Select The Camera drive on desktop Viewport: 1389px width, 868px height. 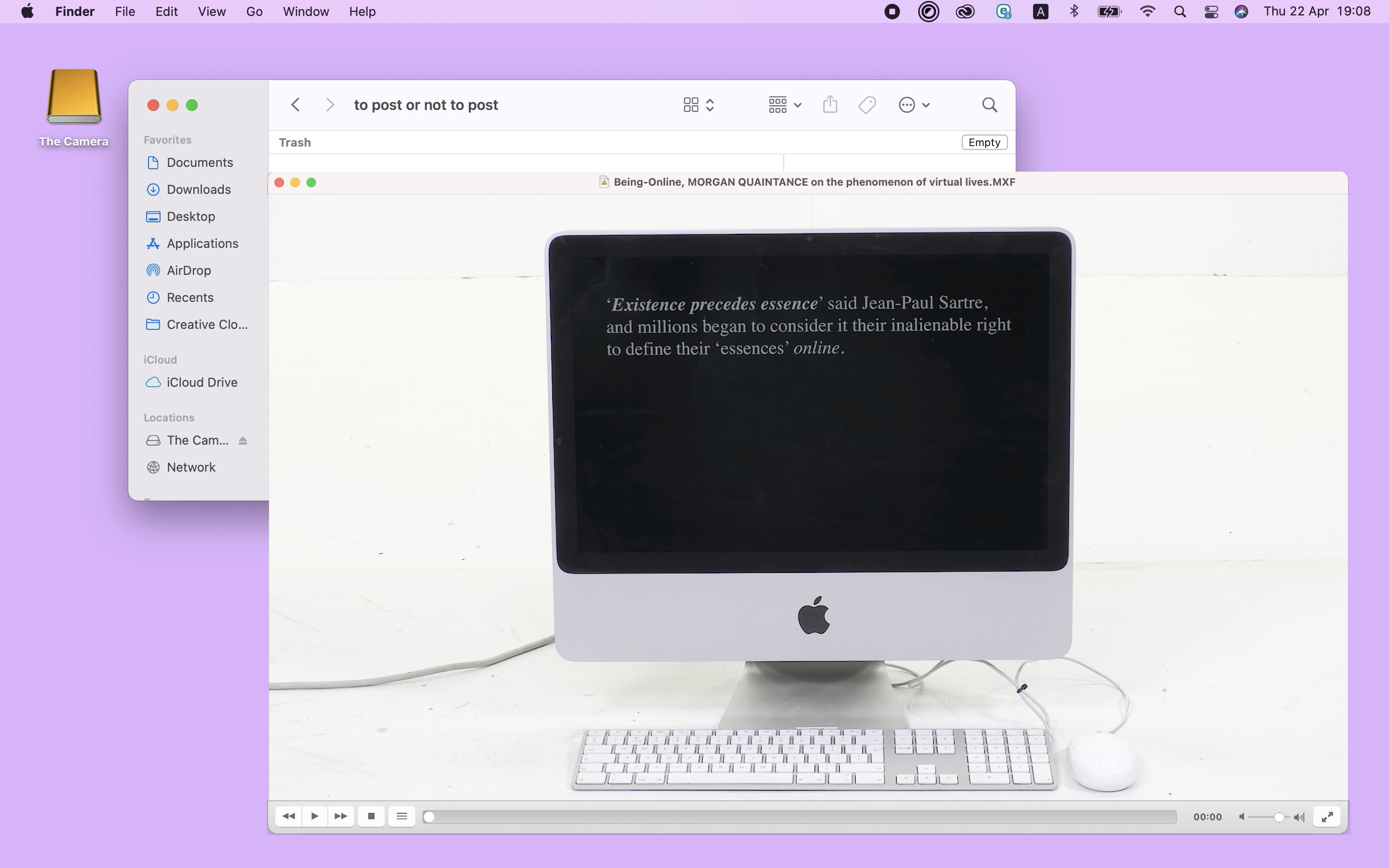click(73, 108)
